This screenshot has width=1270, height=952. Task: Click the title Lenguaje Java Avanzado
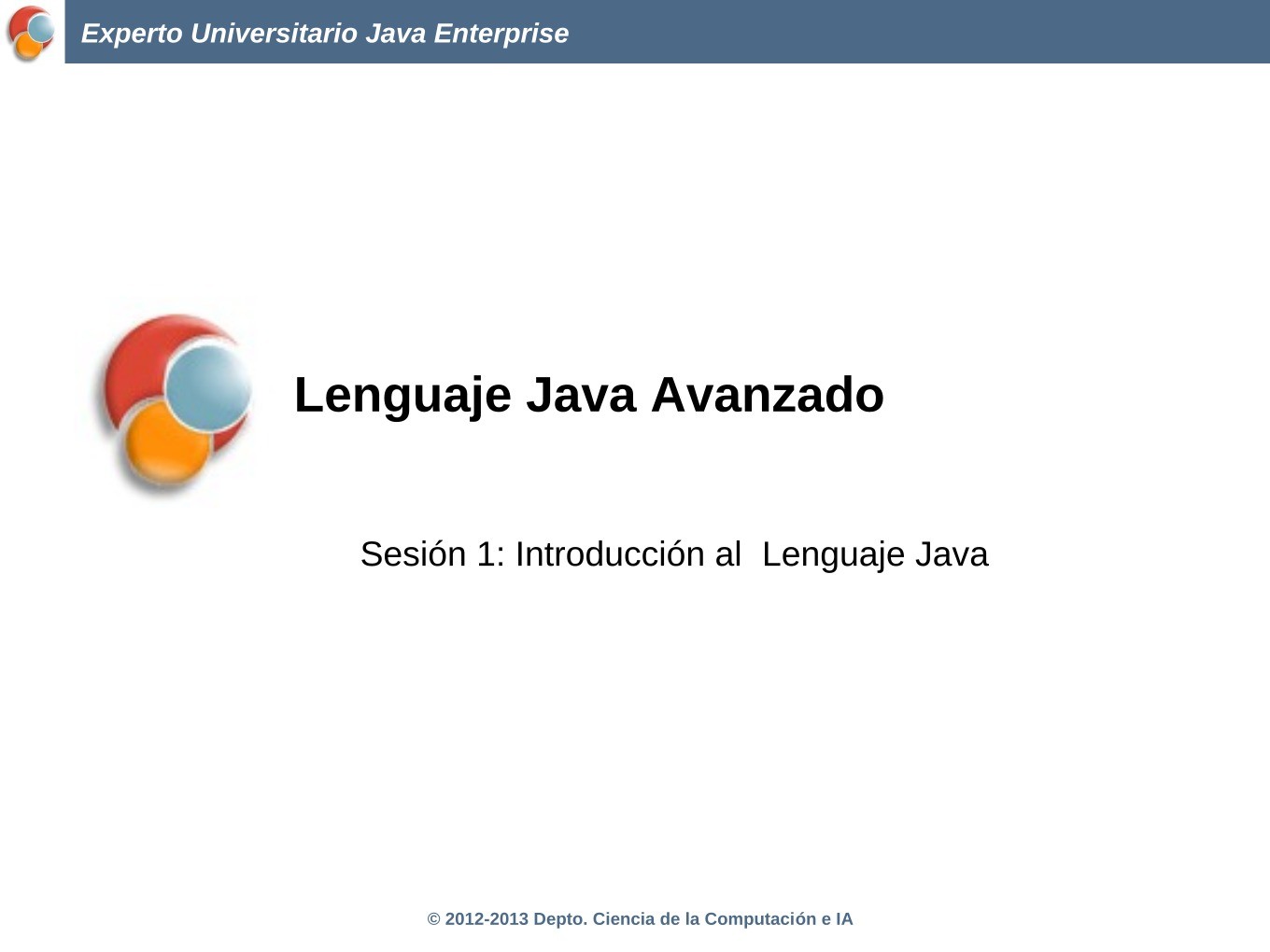pyautogui.click(x=588, y=394)
